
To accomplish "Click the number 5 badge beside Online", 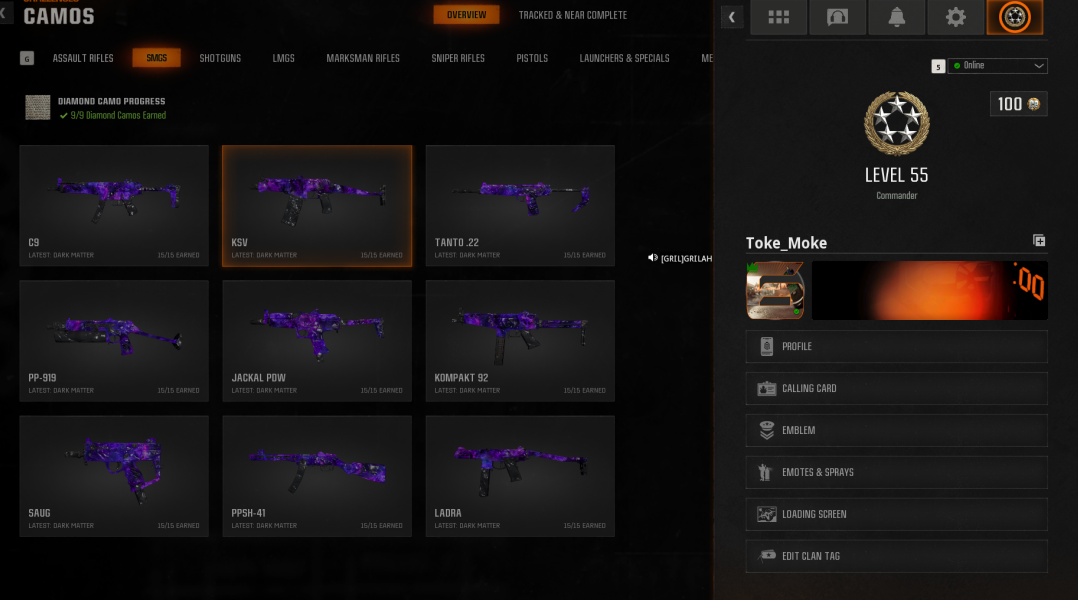I will click(938, 66).
